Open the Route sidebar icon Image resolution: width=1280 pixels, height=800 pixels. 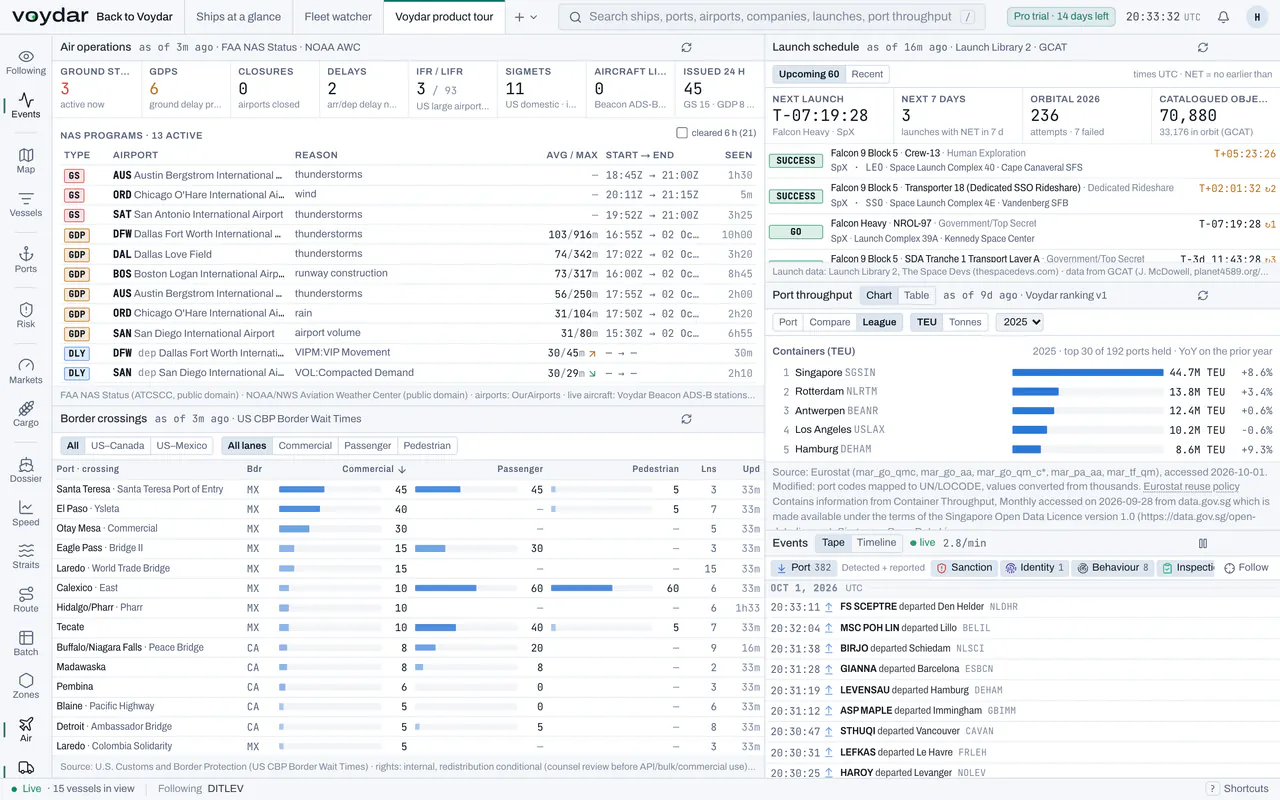[x=26, y=599]
